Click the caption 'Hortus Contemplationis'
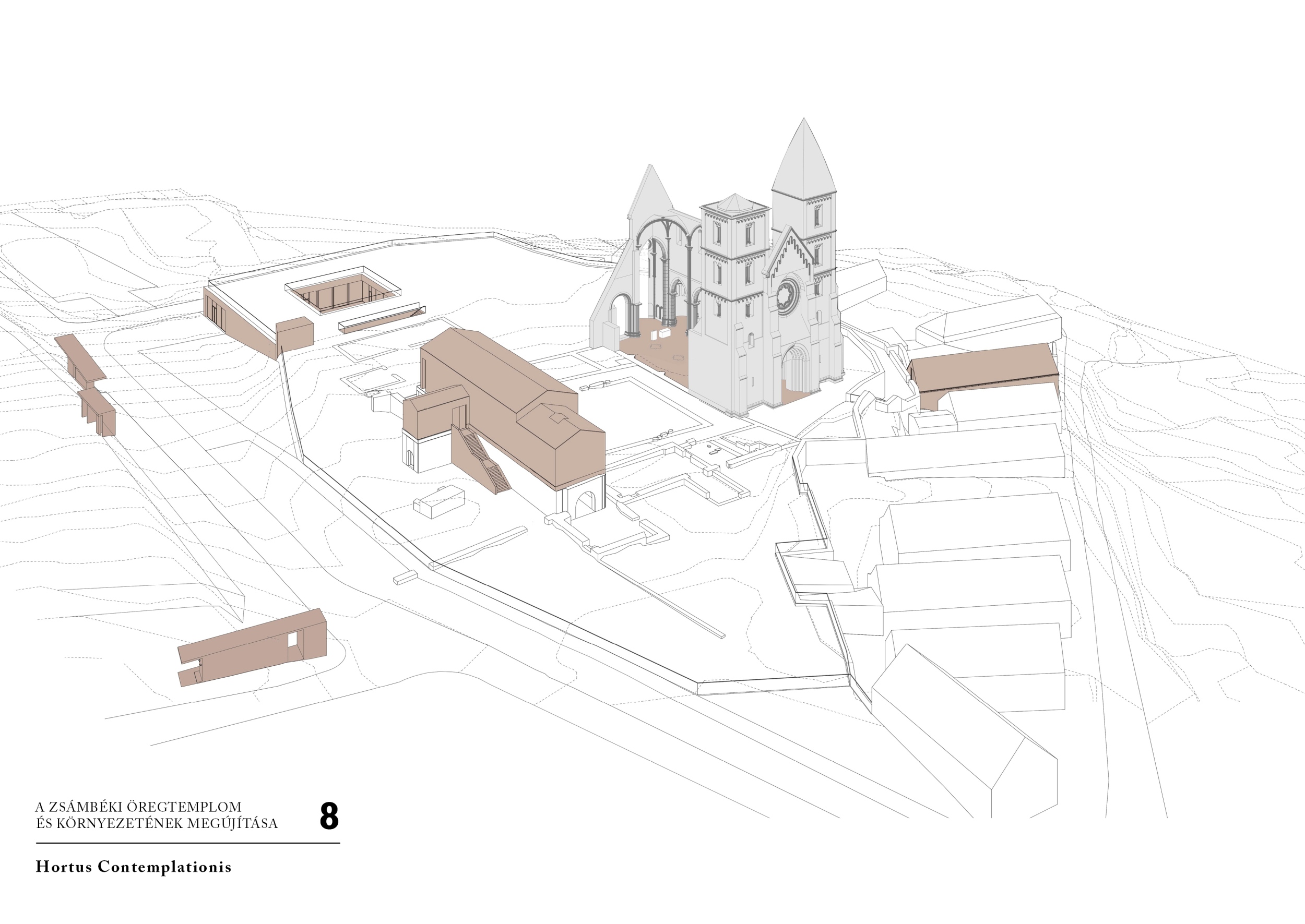 (134, 867)
